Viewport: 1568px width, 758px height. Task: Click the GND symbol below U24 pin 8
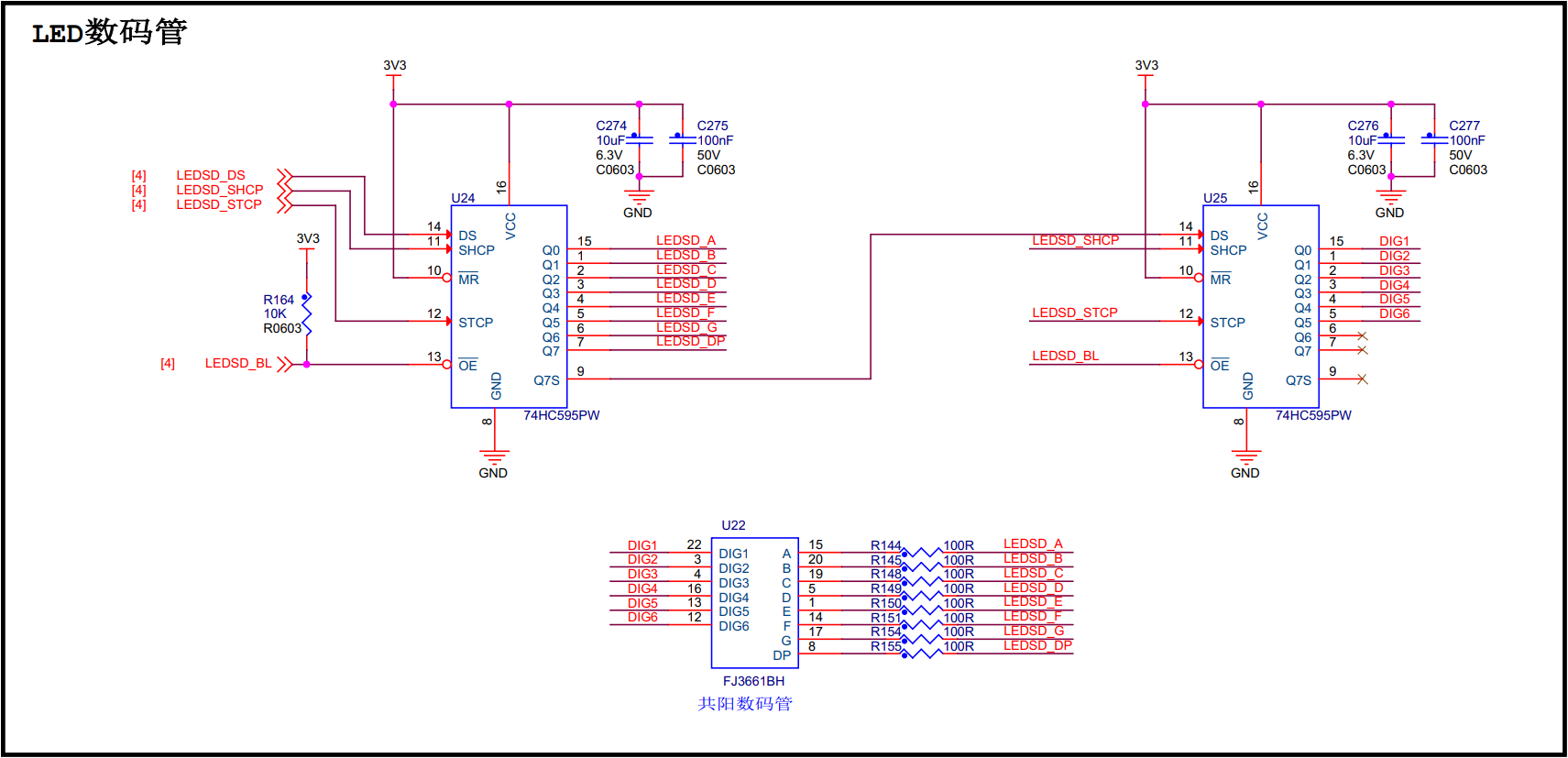[x=494, y=456]
